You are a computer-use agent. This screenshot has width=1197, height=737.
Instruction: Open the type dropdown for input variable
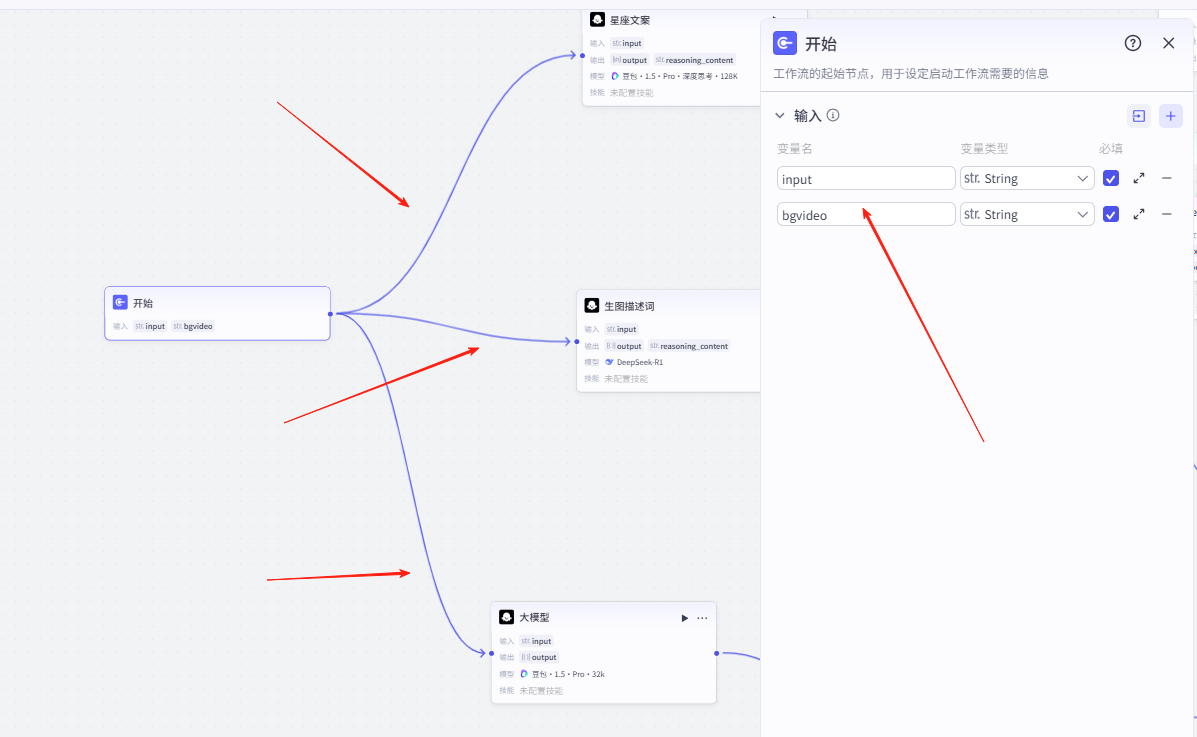(1026, 178)
